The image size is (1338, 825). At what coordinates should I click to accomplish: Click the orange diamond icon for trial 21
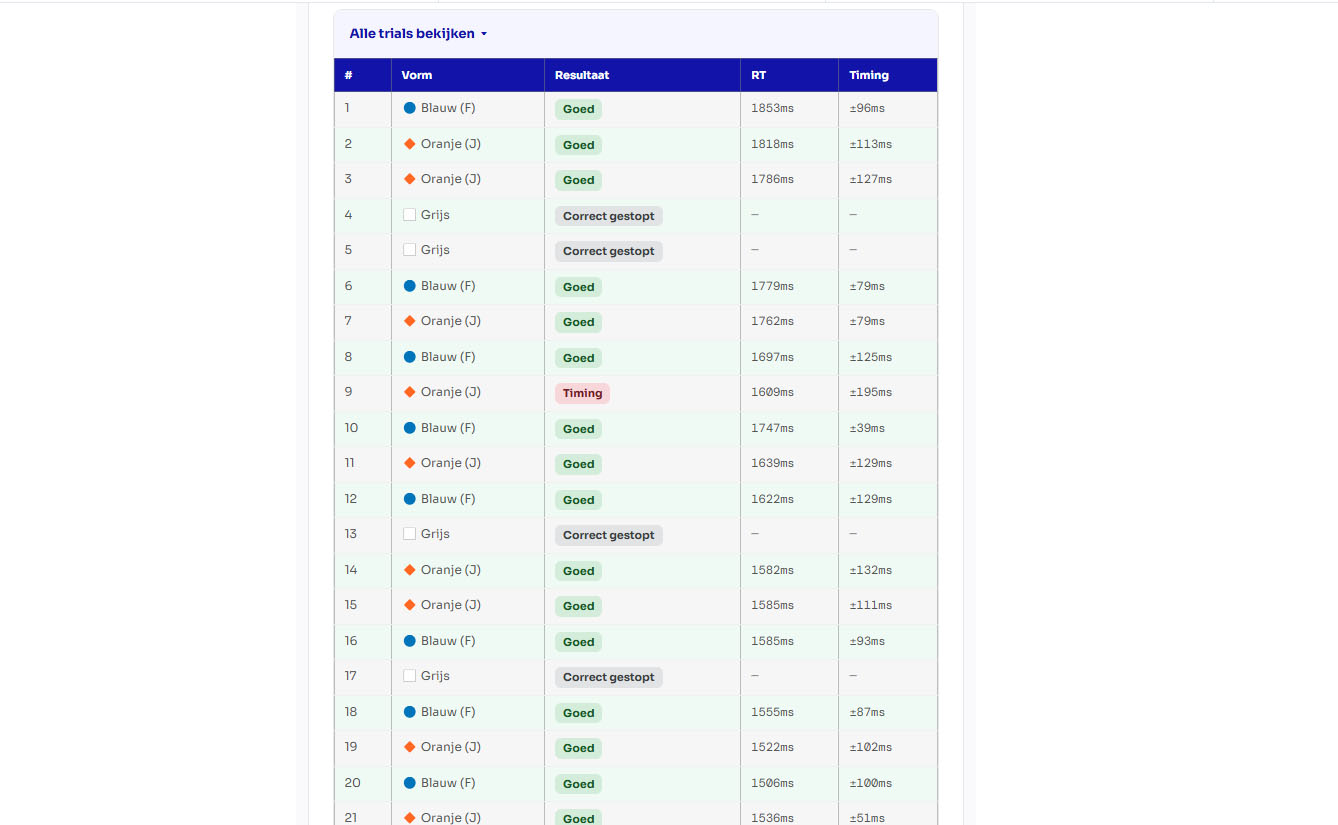tap(409, 816)
